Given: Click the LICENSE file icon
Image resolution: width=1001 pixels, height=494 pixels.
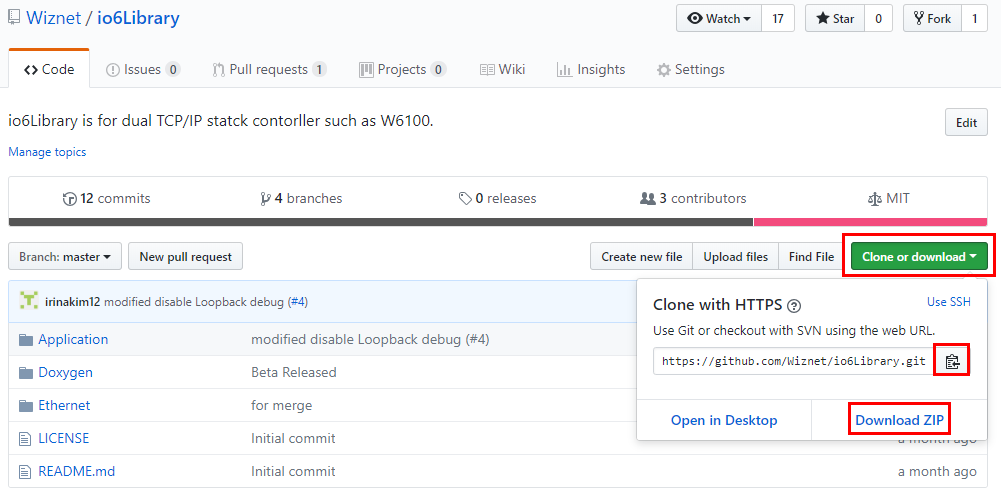Looking at the screenshot, I should (x=25, y=439).
